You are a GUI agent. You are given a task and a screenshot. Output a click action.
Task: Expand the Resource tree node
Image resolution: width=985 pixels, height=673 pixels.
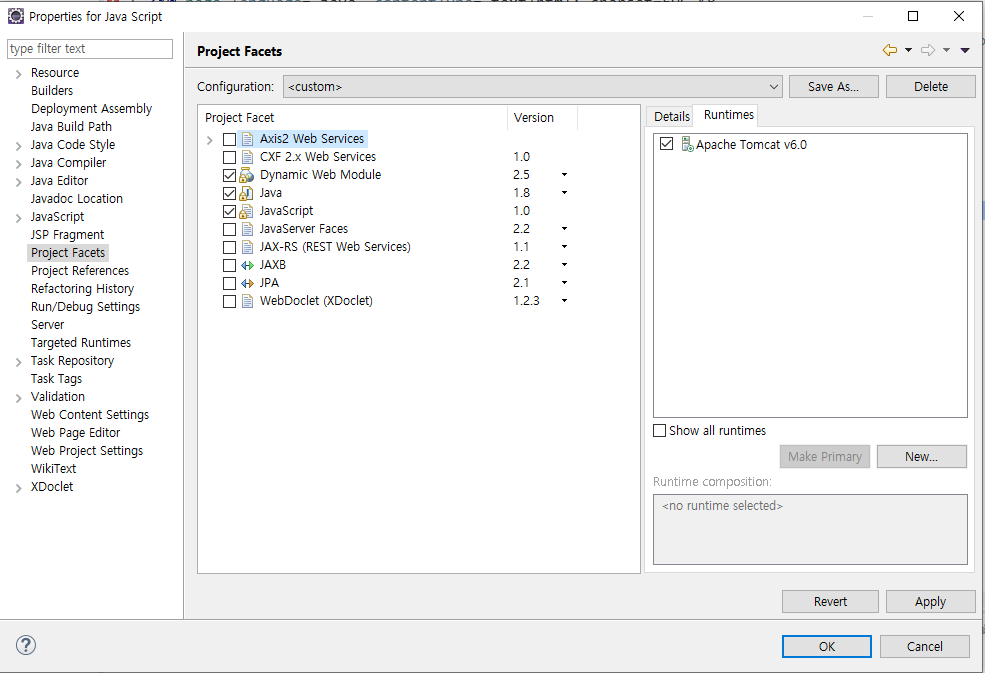pos(18,74)
